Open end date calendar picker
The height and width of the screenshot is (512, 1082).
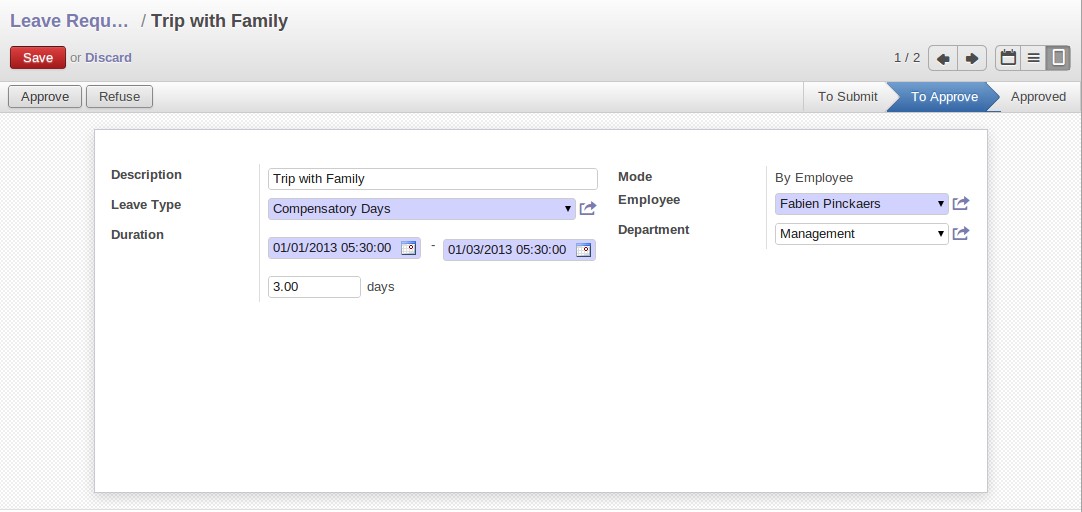pos(584,250)
